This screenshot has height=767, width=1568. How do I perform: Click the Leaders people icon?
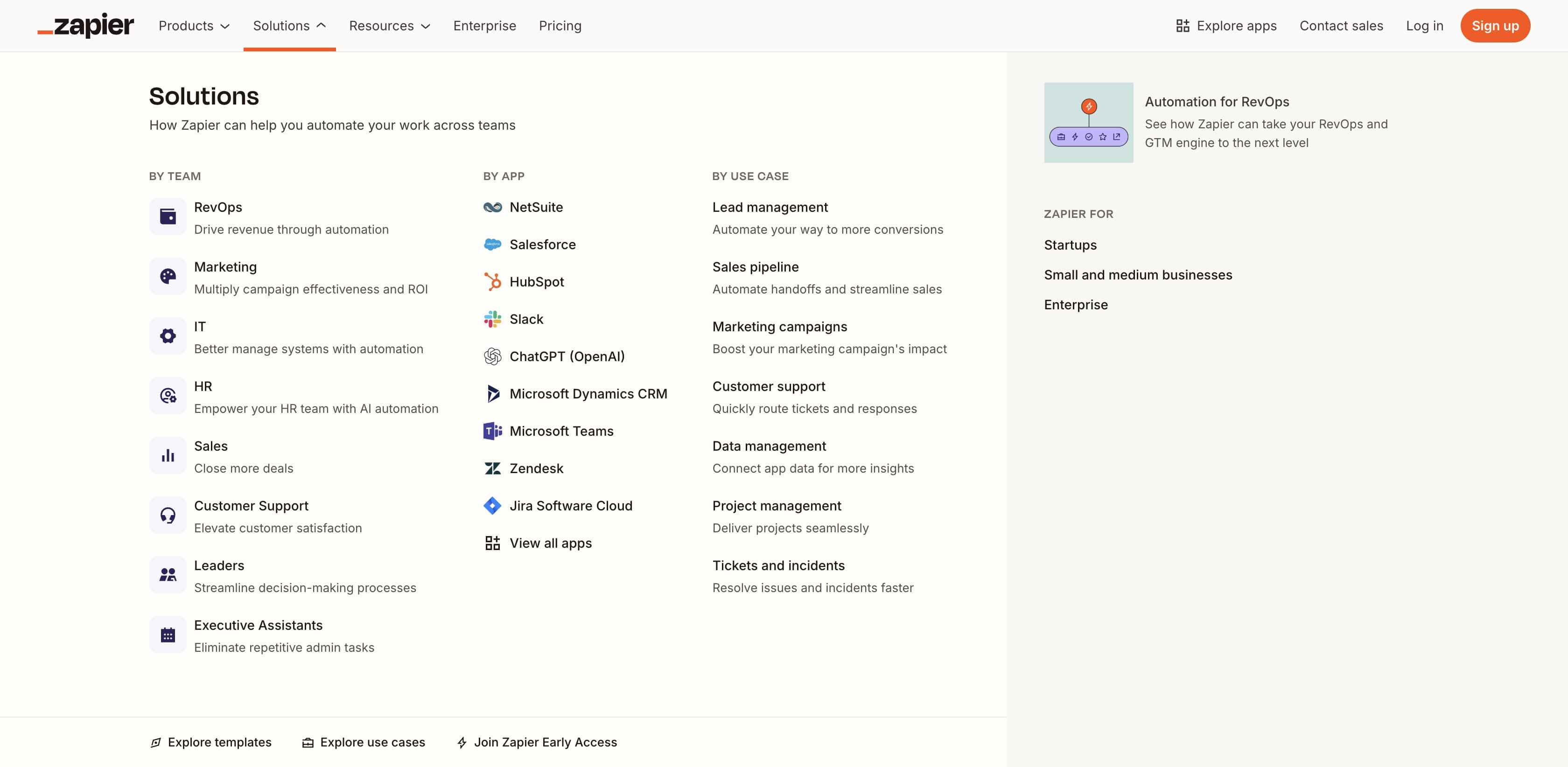click(x=168, y=575)
